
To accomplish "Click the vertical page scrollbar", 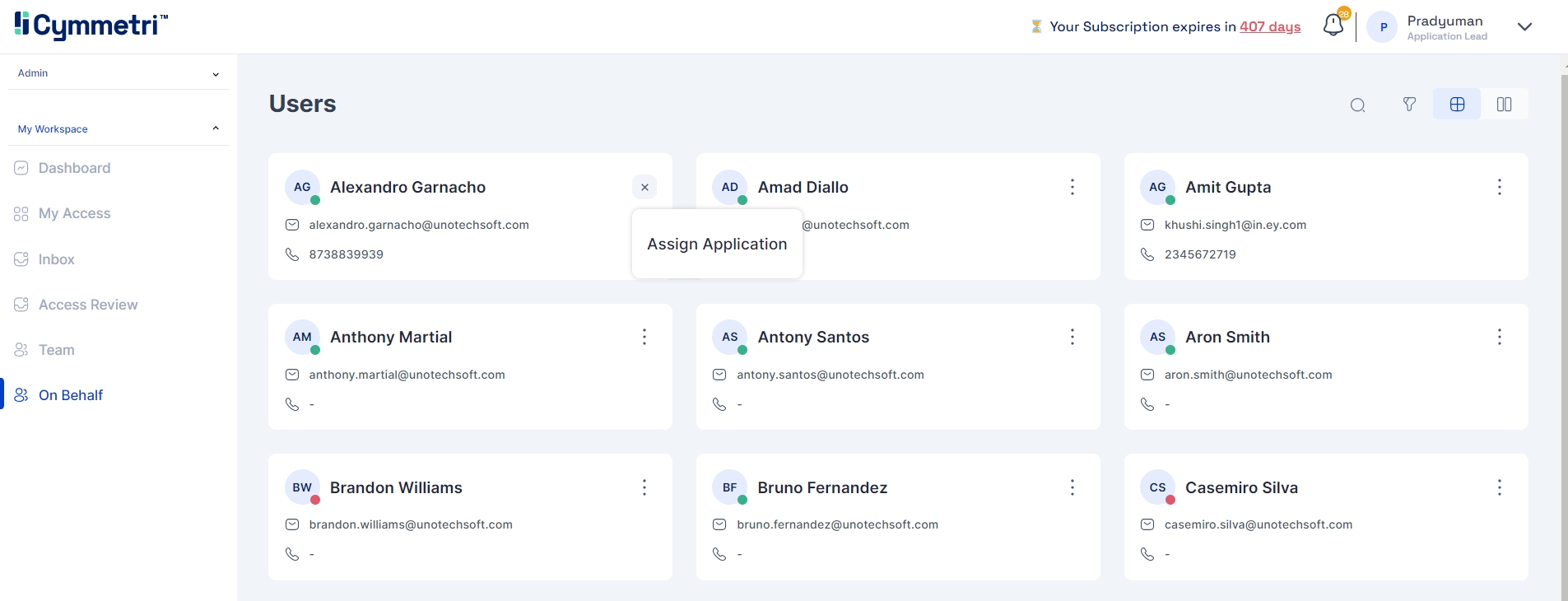I will point(1564,329).
